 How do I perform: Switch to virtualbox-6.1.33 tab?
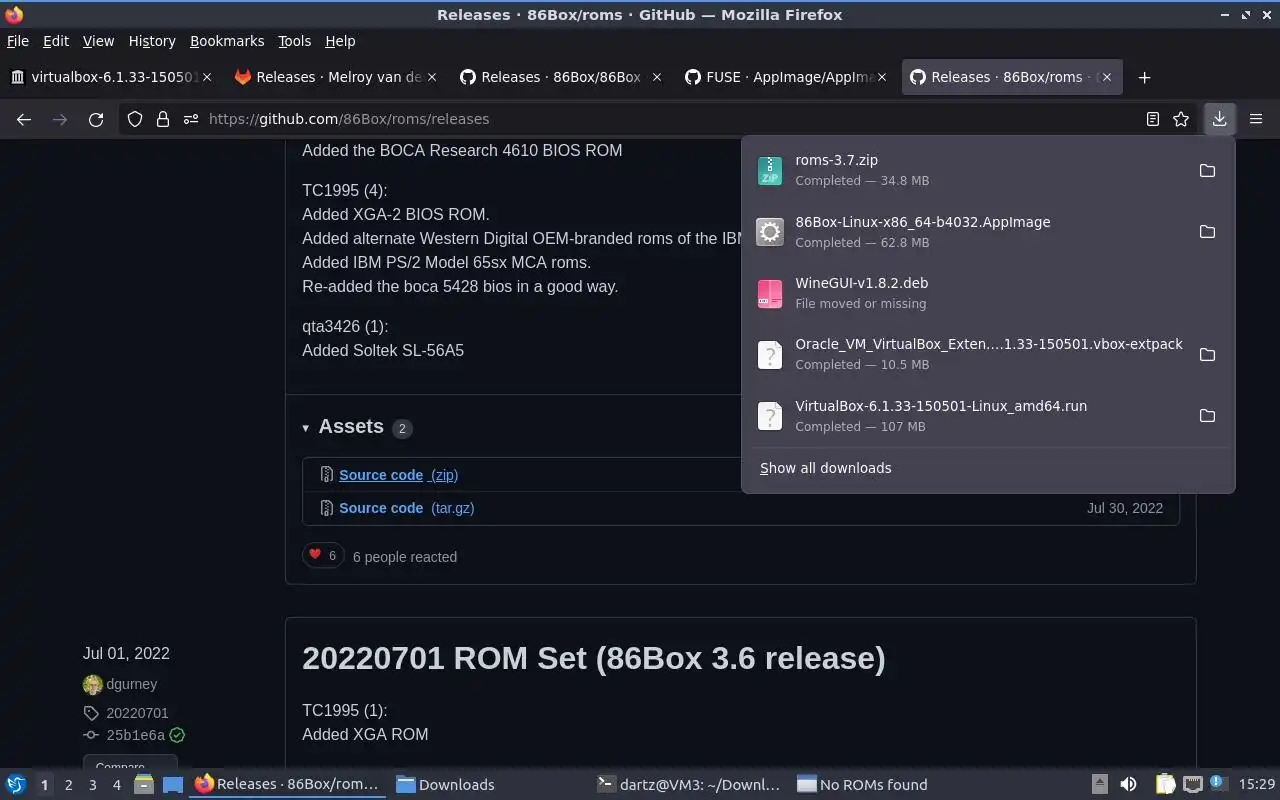point(111,77)
